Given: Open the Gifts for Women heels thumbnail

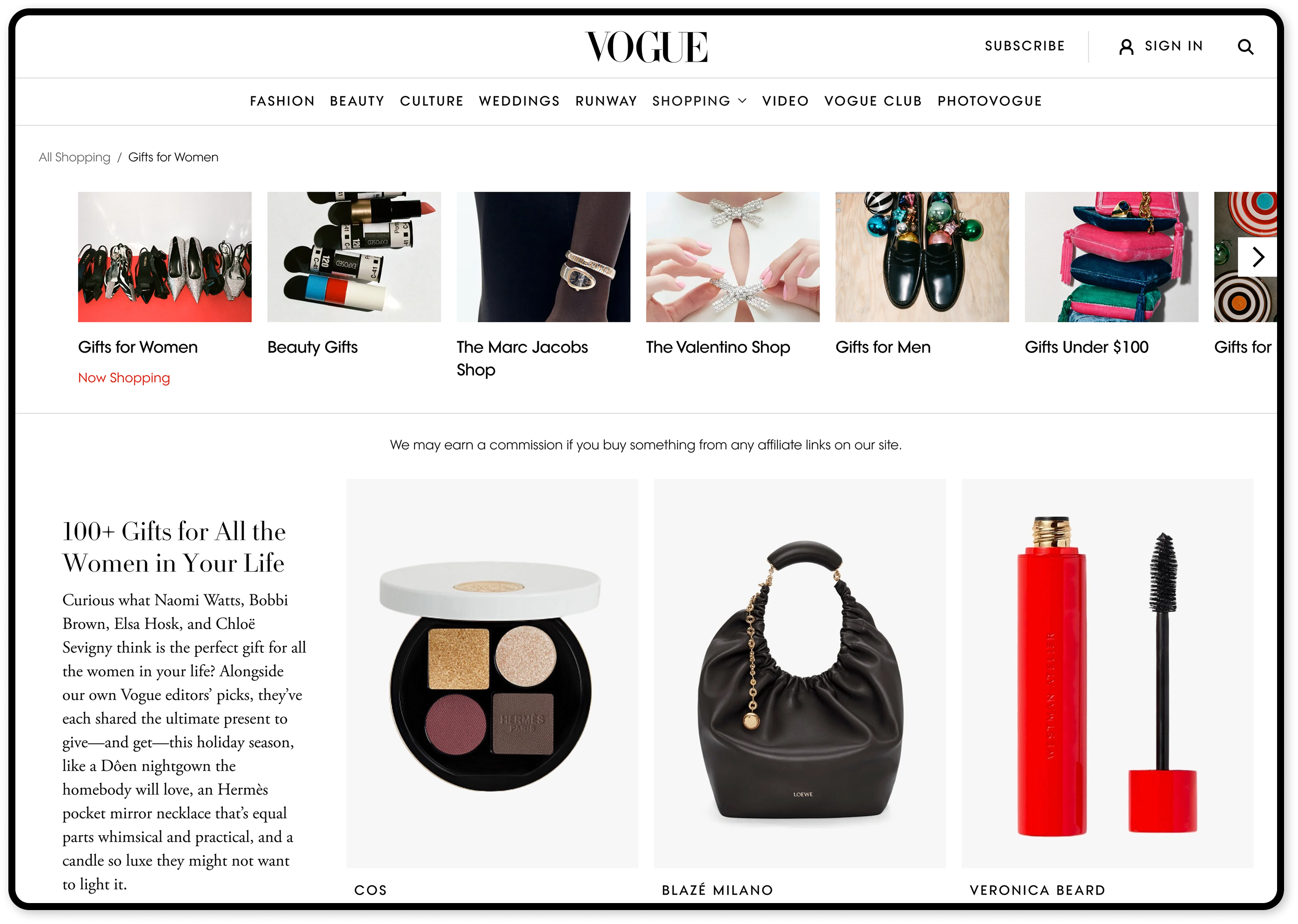Looking at the screenshot, I should (x=165, y=257).
